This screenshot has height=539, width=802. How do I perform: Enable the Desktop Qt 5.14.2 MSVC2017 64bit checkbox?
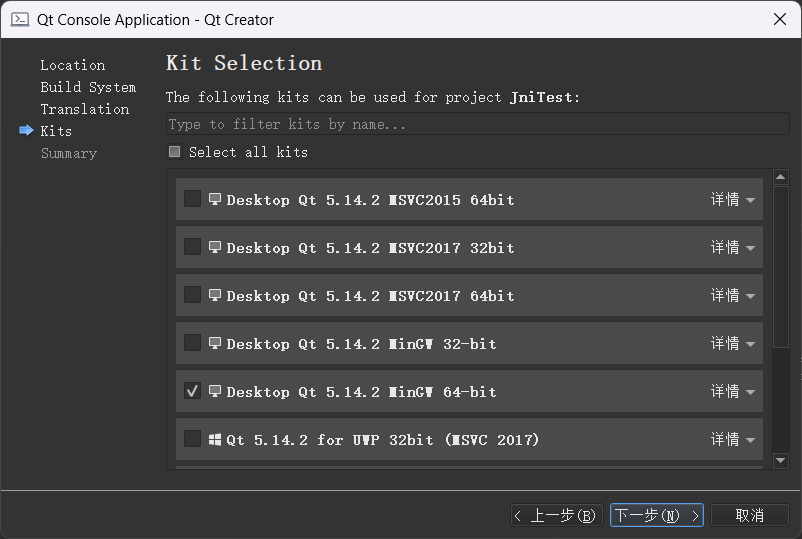click(192, 295)
